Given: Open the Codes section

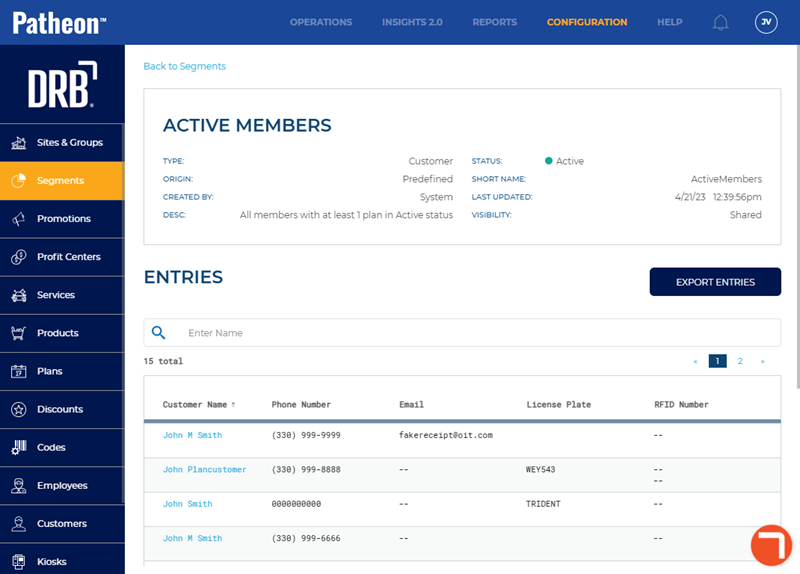Looking at the screenshot, I should [62, 447].
